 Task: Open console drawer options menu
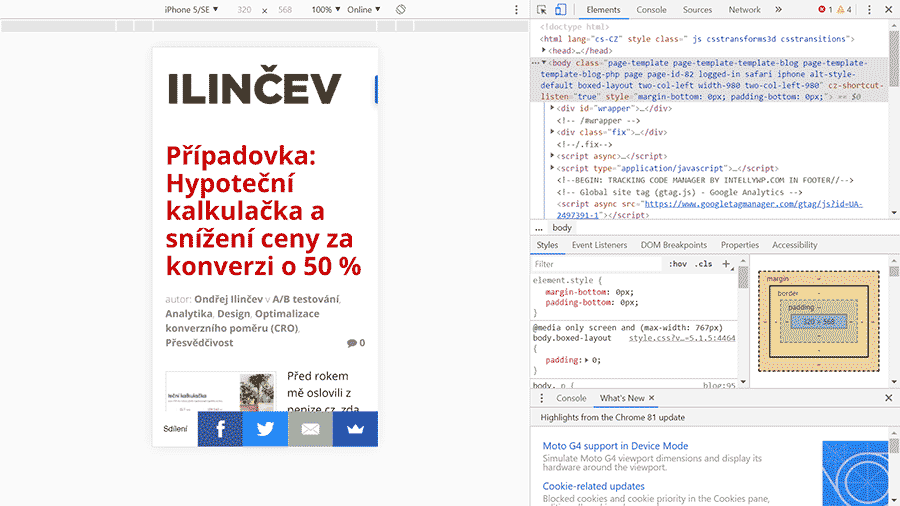click(541, 398)
